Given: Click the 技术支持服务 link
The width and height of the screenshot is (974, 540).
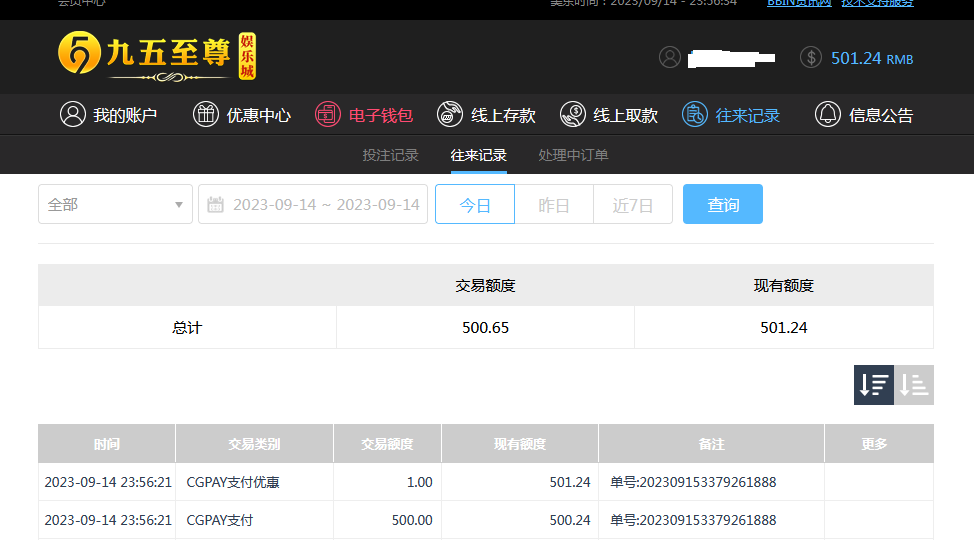Looking at the screenshot, I should pos(878,3).
